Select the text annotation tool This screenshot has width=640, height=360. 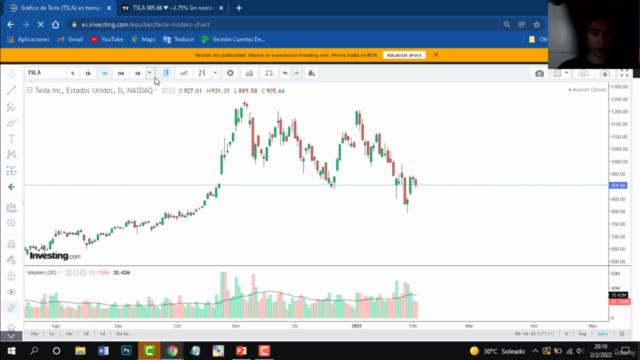(x=11, y=139)
